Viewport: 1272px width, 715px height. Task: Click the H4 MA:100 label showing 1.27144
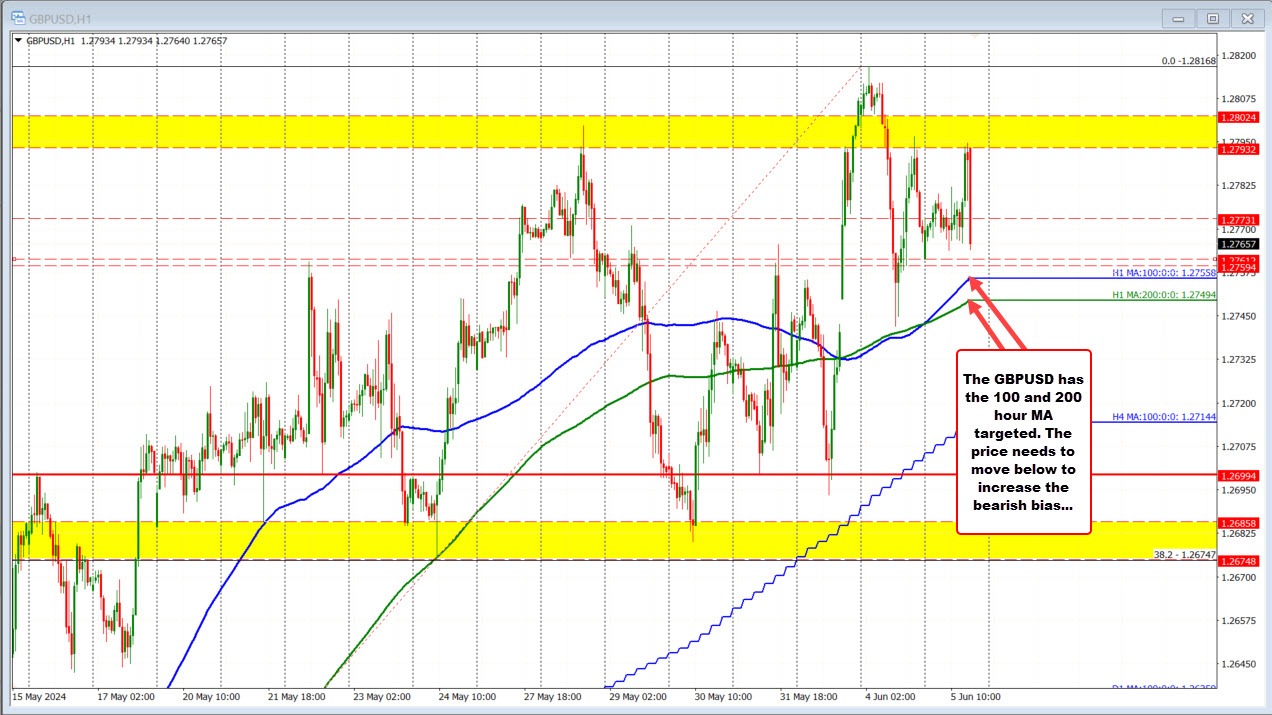pyautogui.click(x=1162, y=418)
